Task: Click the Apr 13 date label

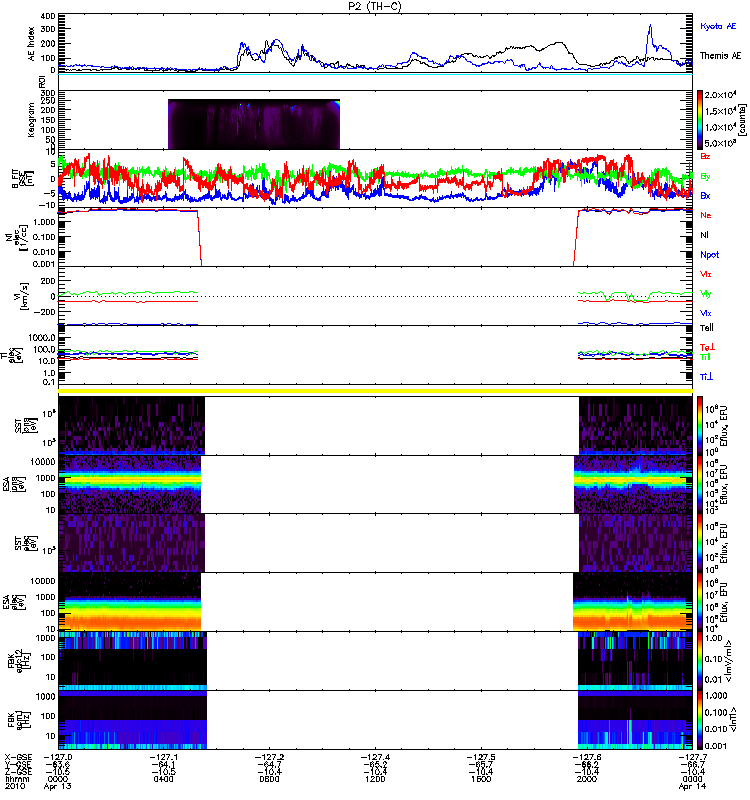Action: coord(57,786)
